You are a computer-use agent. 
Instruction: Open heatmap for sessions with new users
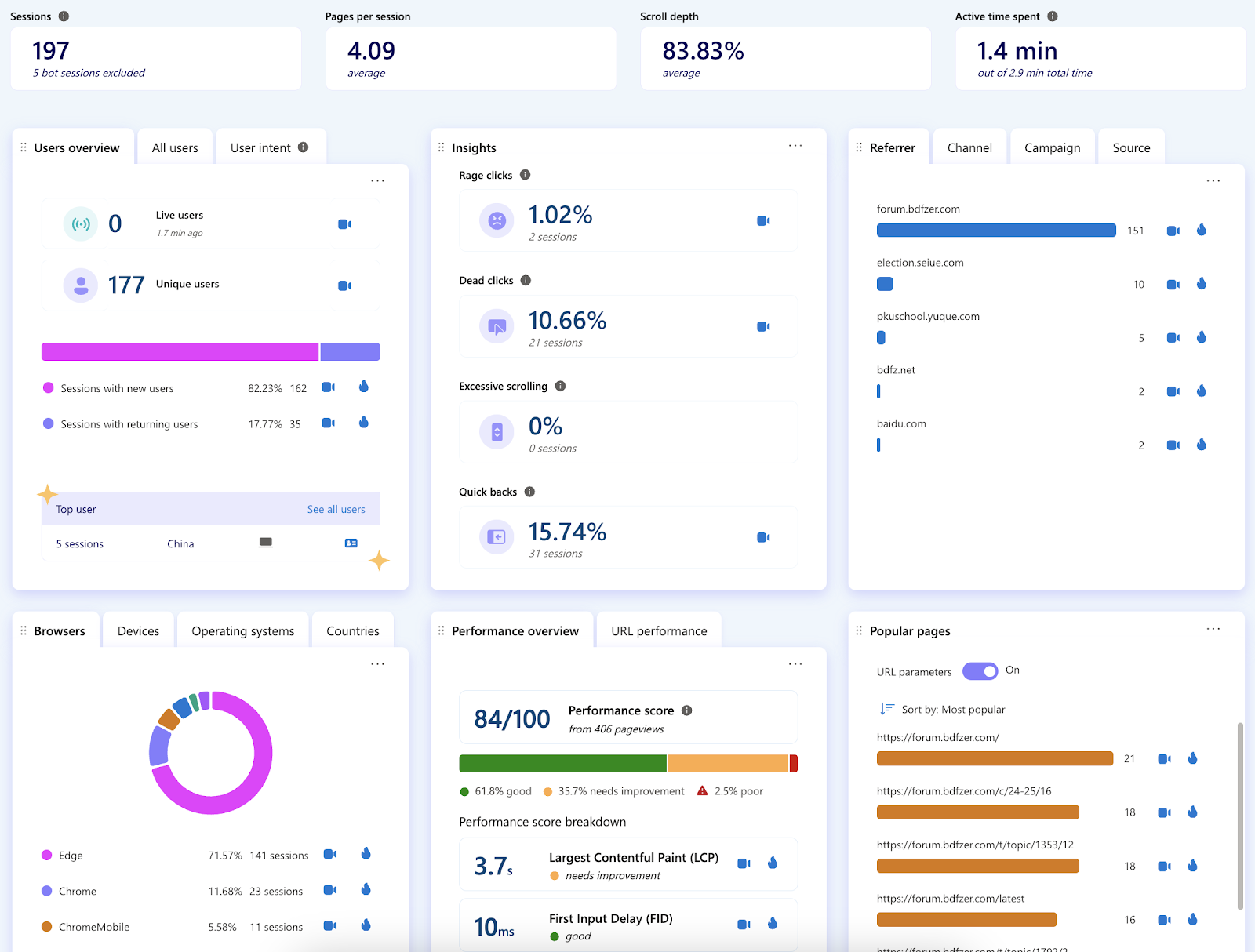(x=363, y=387)
